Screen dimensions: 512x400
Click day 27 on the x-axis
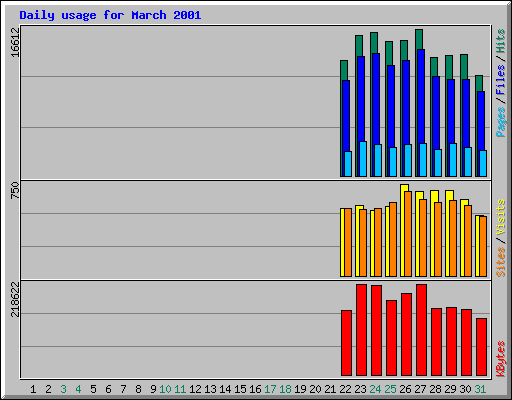click(x=421, y=389)
